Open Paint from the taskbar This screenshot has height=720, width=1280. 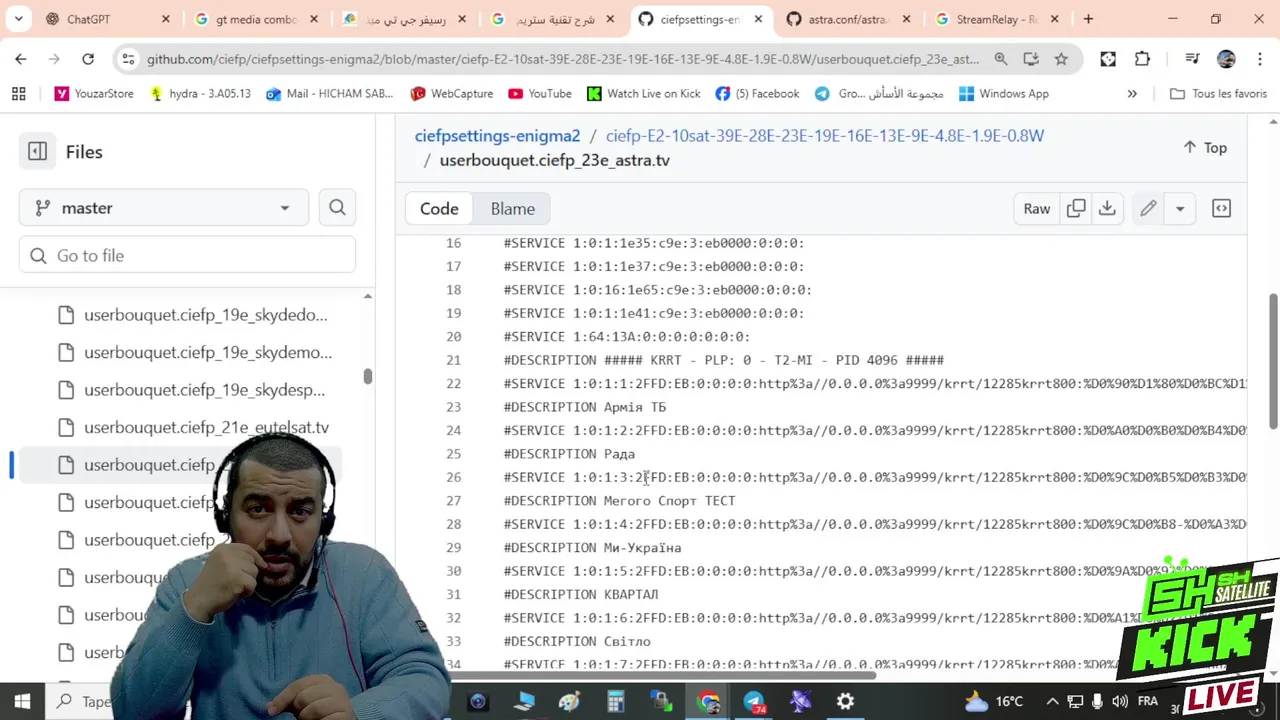[x=569, y=701]
